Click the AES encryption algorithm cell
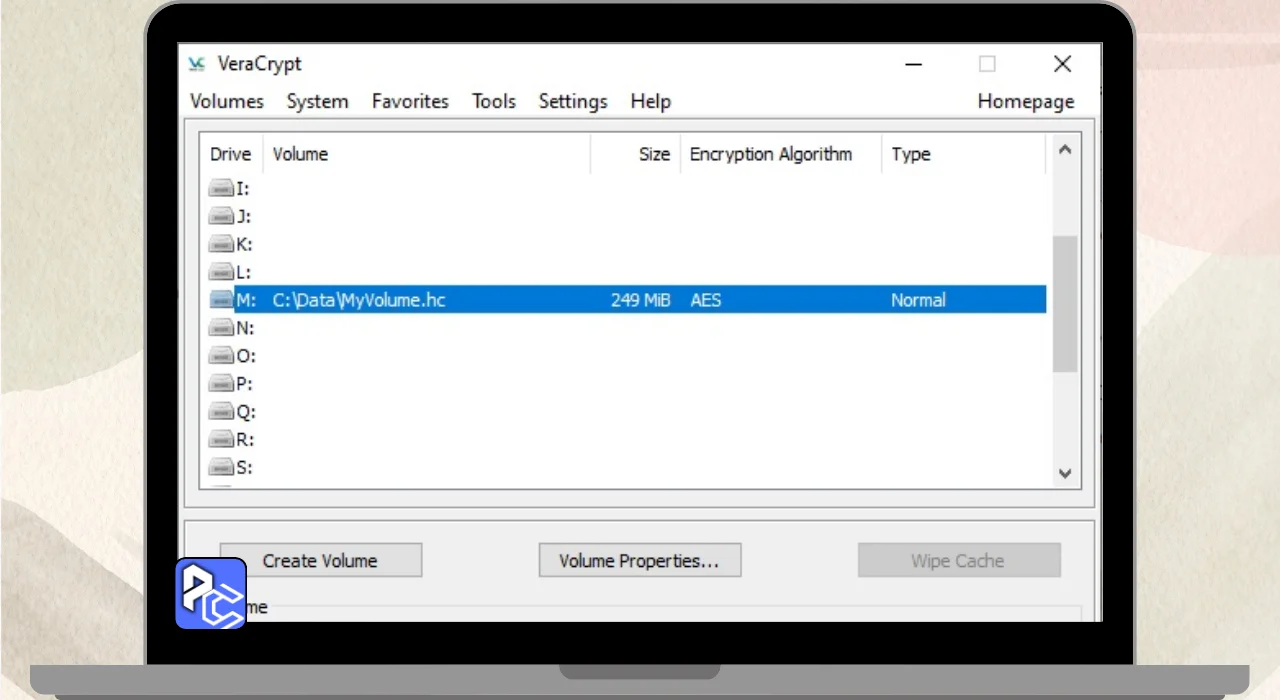1280x700 pixels. tap(705, 300)
